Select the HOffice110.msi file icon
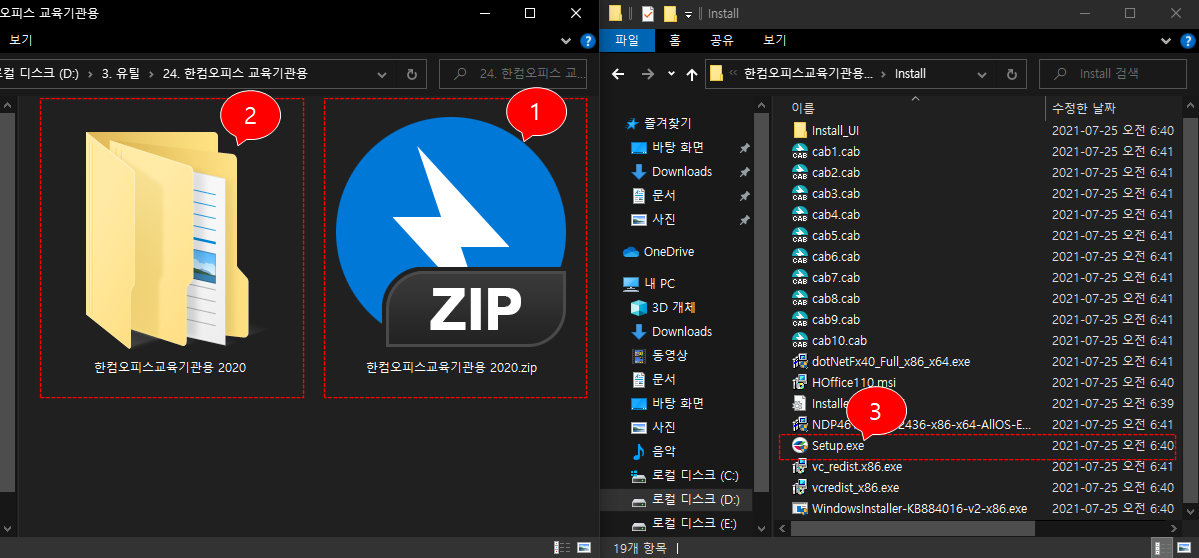The height and width of the screenshot is (558, 1199). point(800,382)
